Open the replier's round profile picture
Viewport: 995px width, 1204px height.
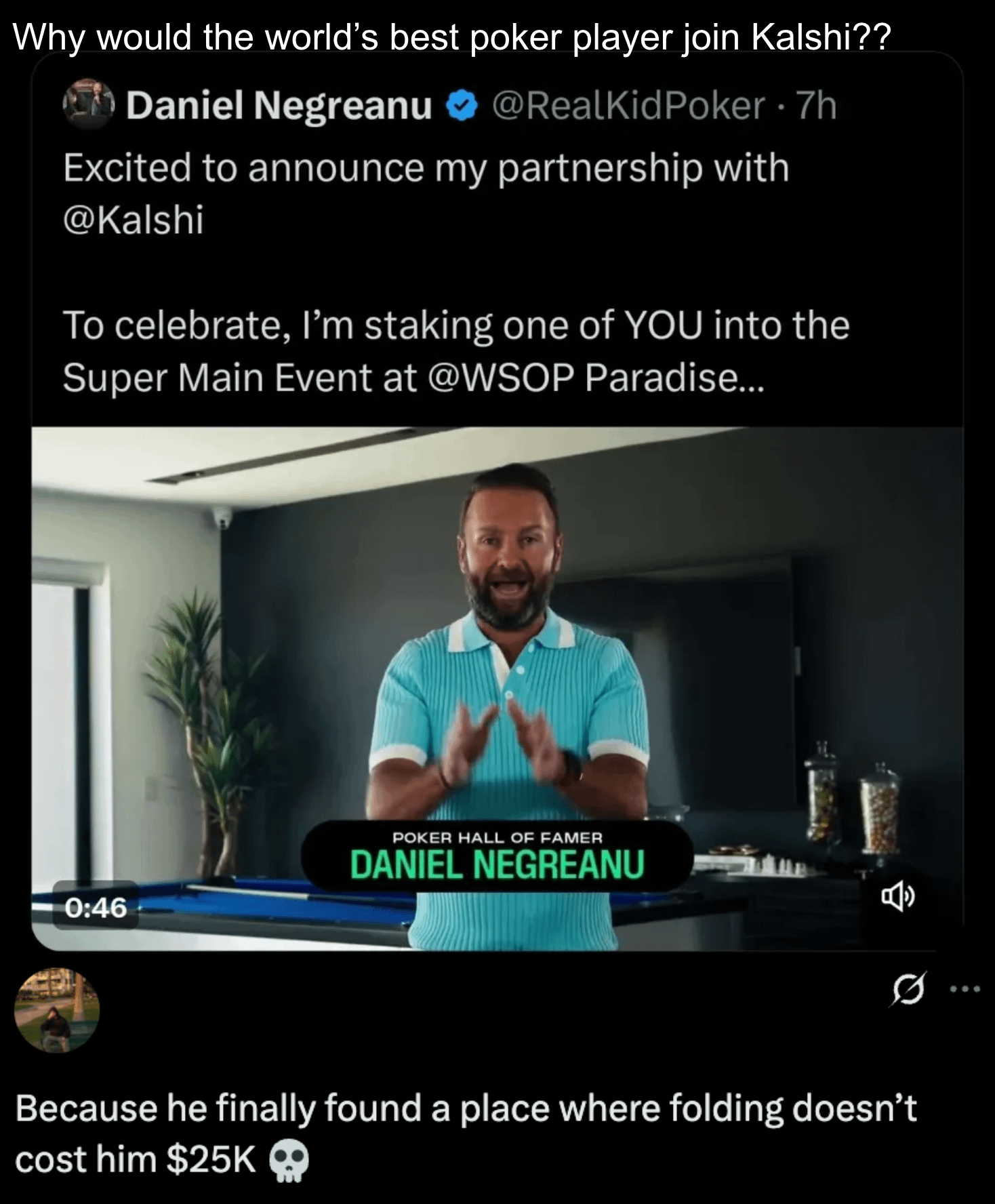(57, 1010)
